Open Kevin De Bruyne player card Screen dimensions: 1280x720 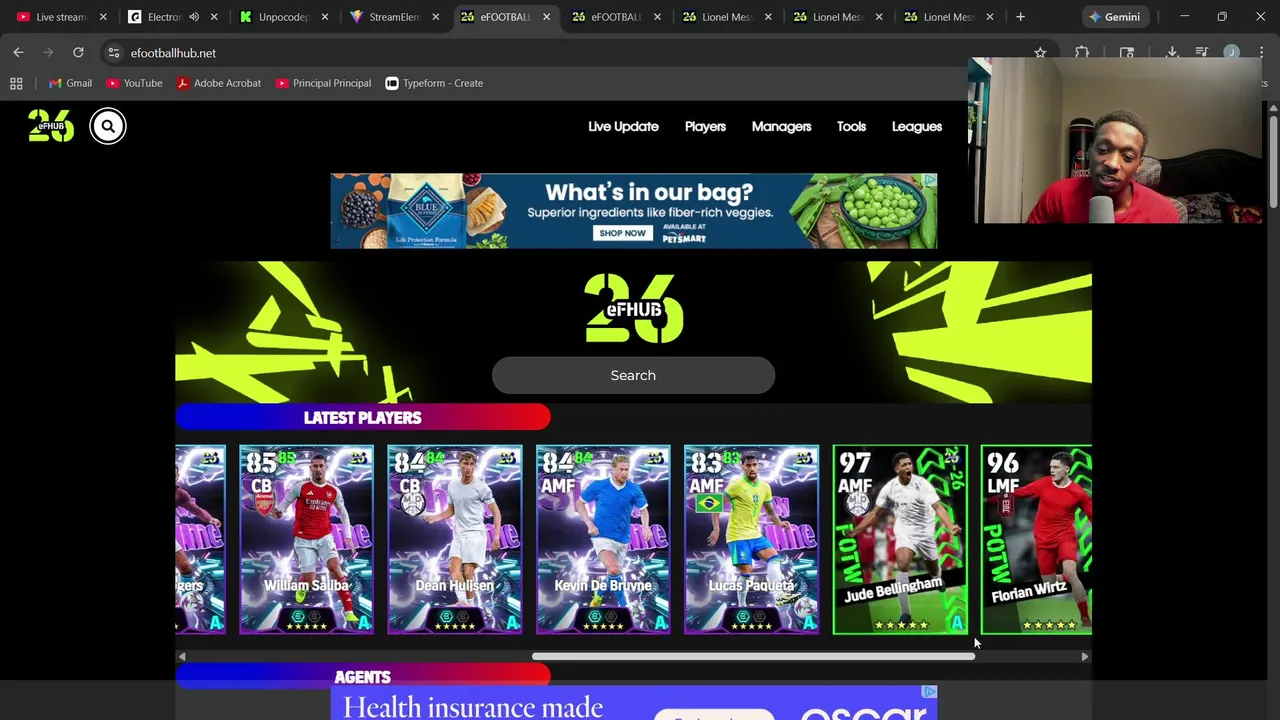[602, 539]
